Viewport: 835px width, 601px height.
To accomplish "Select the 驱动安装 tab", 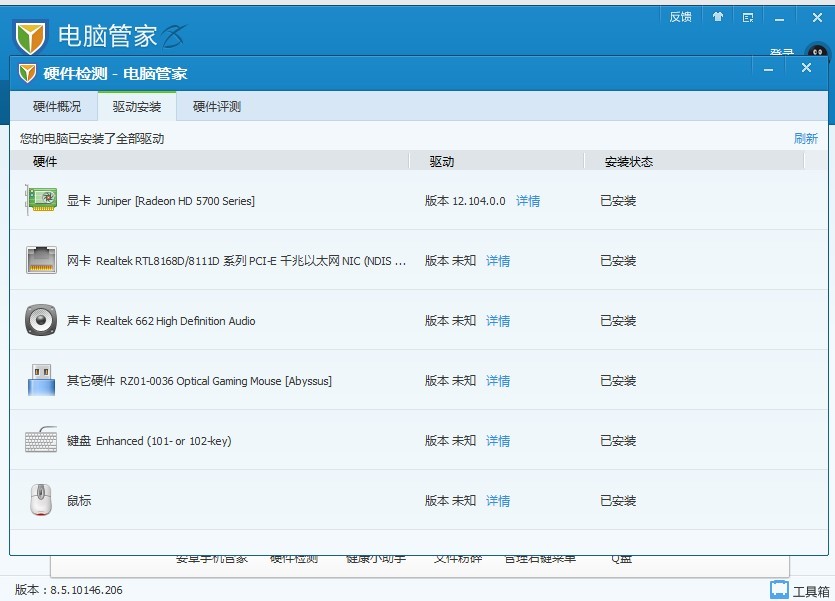I will pyautogui.click(x=137, y=106).
